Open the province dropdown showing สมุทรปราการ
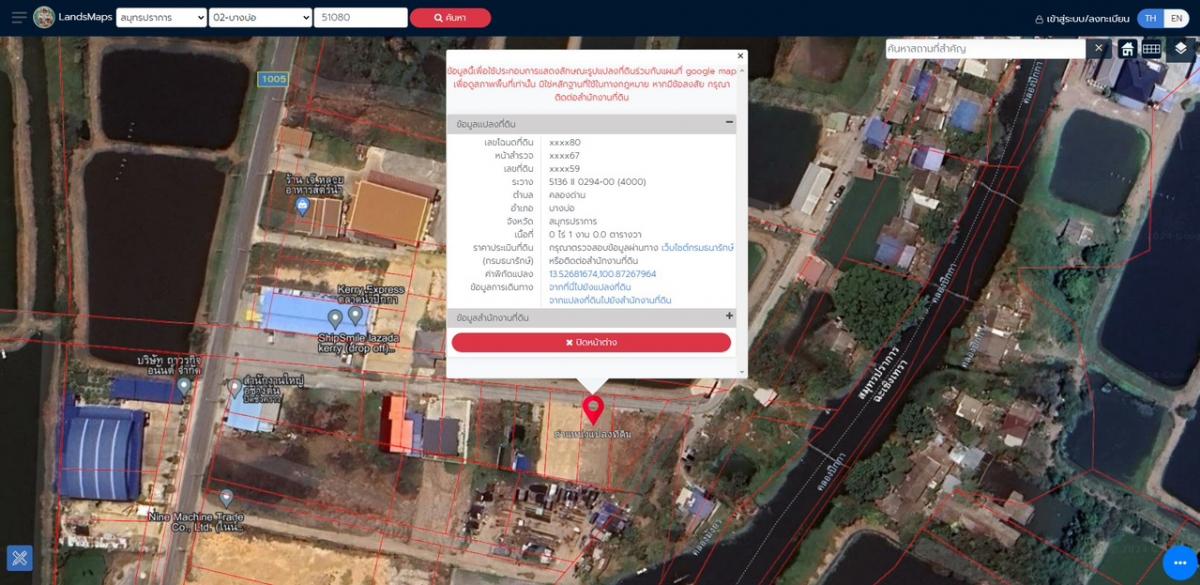 pyautogui.click(x=162, y=17)
